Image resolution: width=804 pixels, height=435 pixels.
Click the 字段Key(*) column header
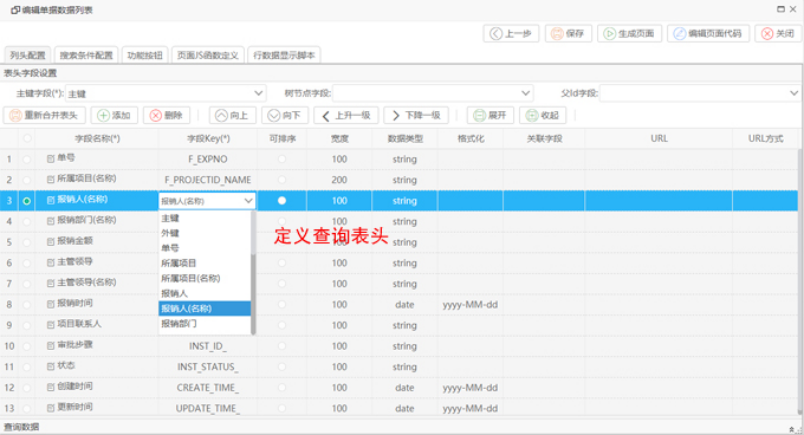click(x=208, y=139)
